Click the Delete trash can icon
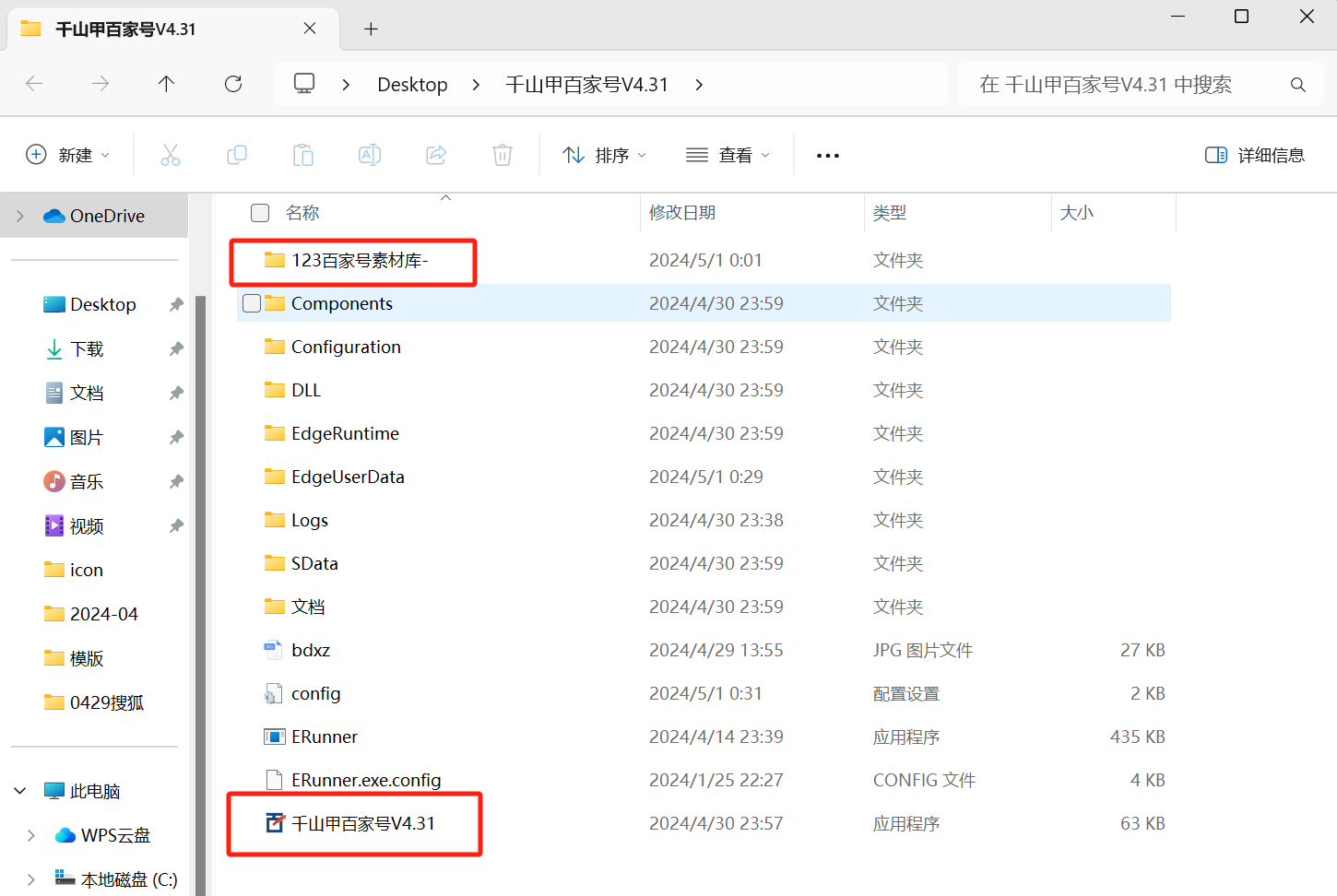The height and width of the screenshot is (896, 1337). click(503, 155)
